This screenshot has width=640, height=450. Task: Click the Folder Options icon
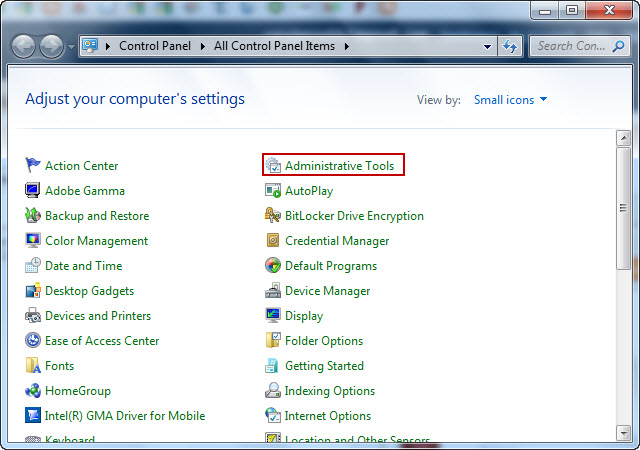pyautogui.click(x=273, y=340)
